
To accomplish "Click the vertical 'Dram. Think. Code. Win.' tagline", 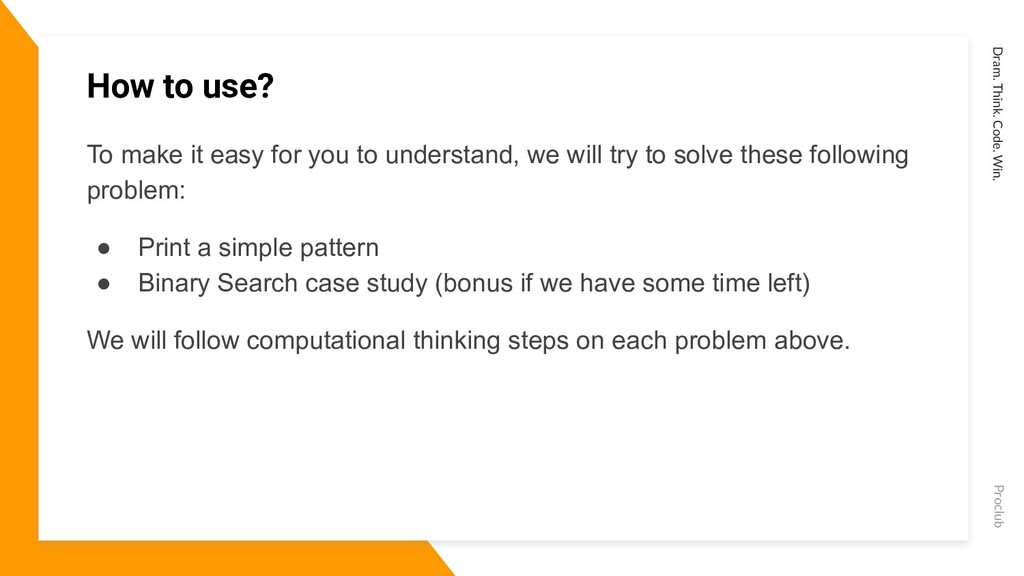I will pos(997,114).
